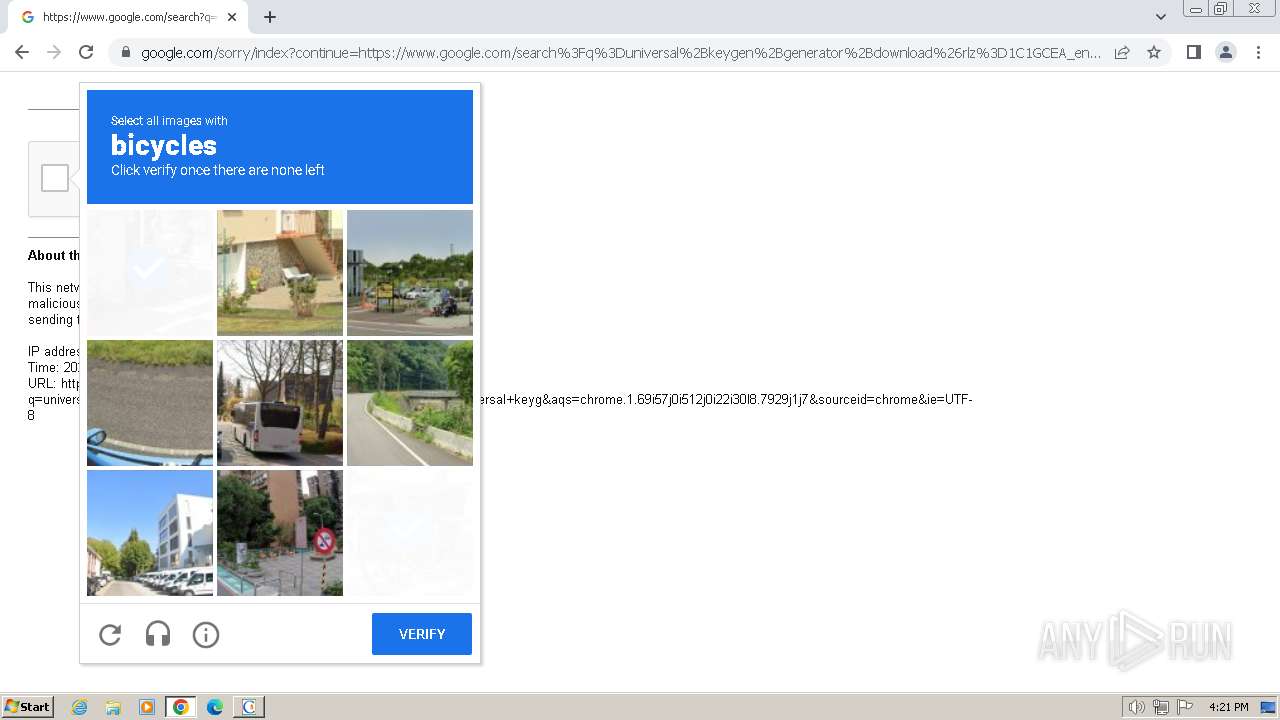Open the last pinned taskbar app
Viewport: 1280px width, 720px height.
249,707
